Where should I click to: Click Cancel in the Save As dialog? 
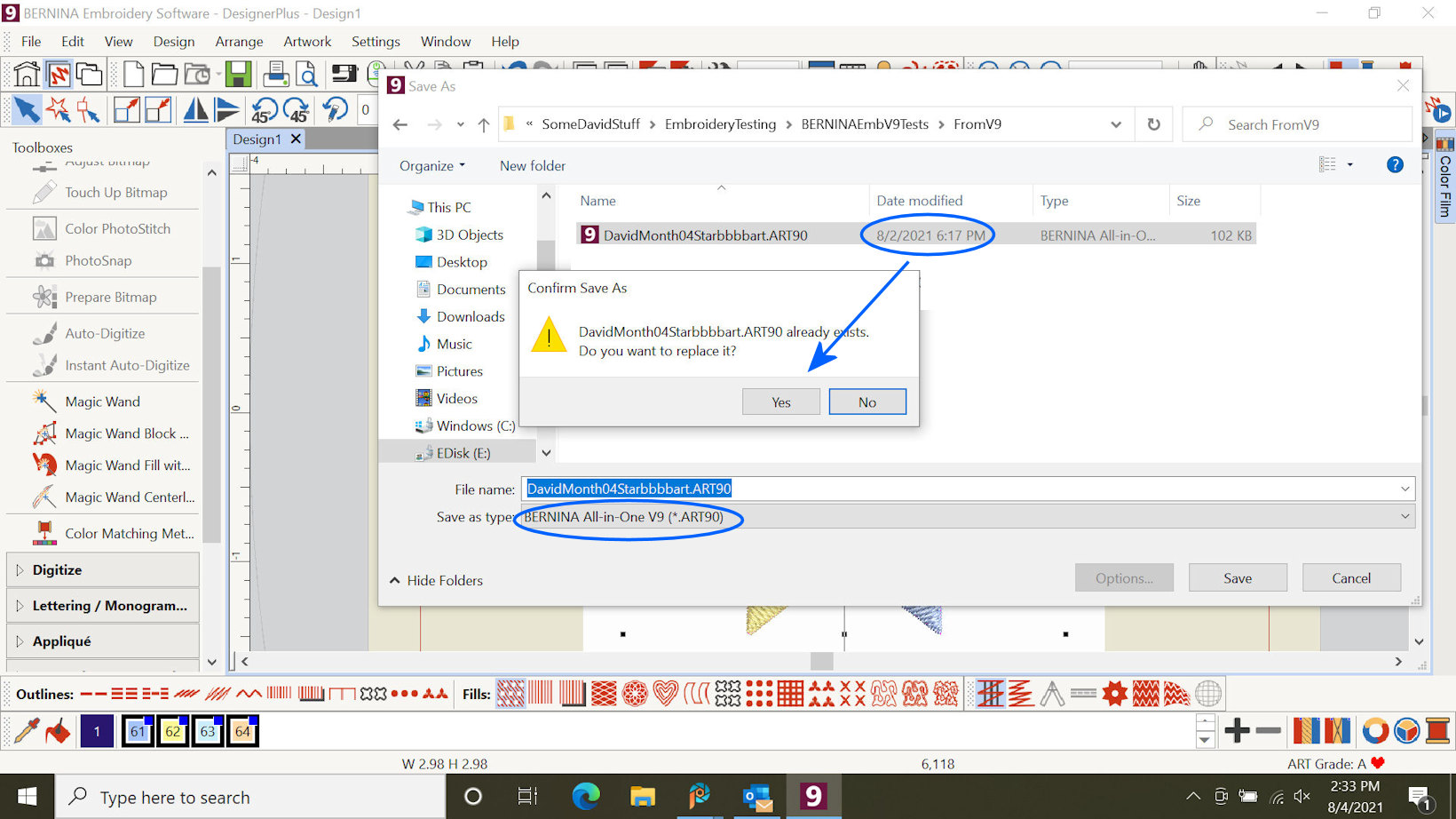coord(1351,578)
